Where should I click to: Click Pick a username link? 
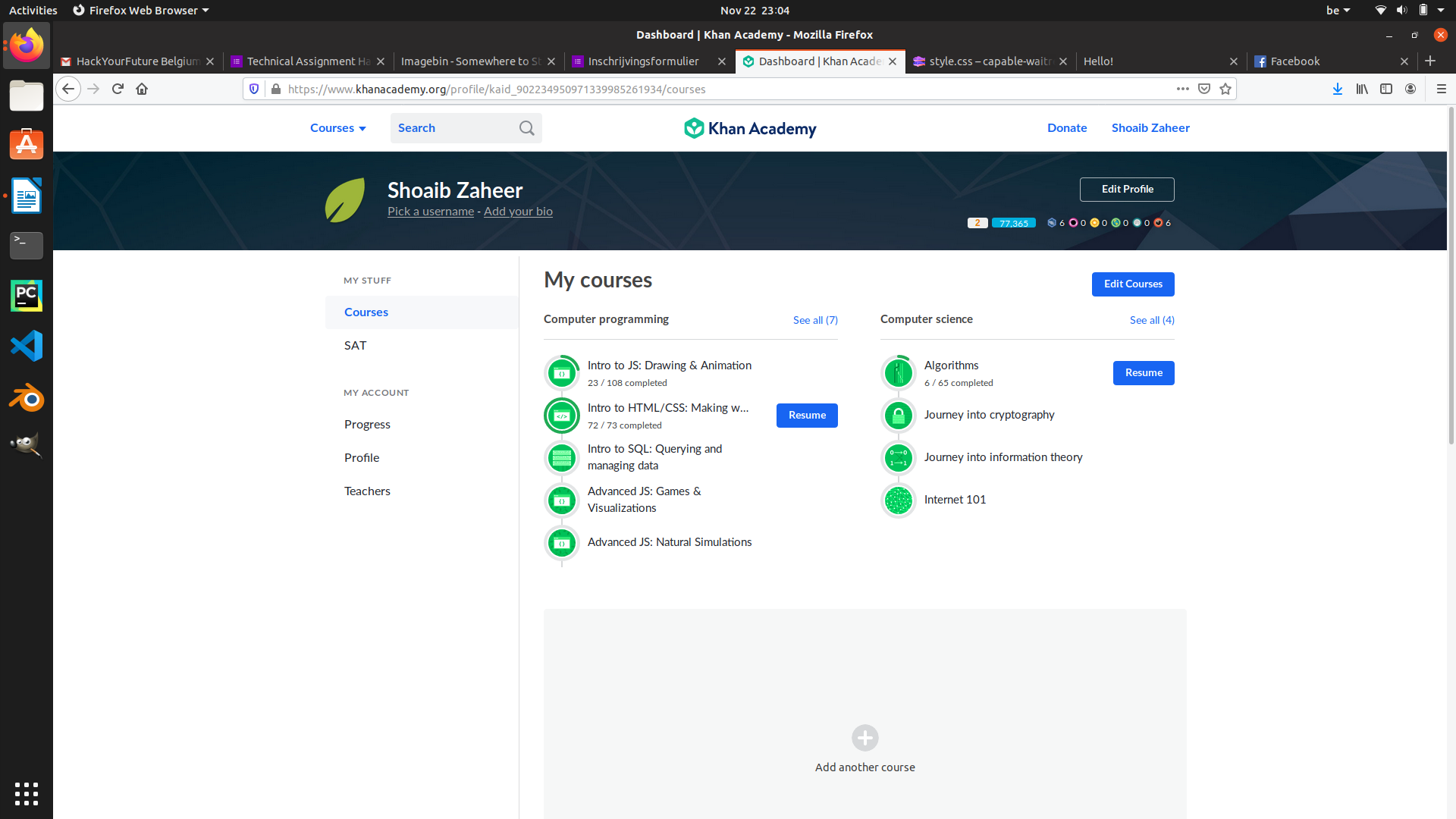click(x=431, y=212)
